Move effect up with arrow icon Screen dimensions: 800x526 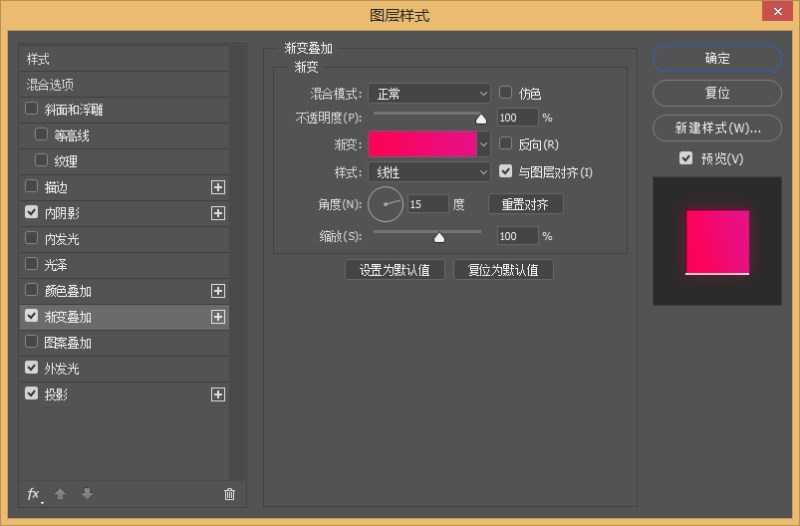60,494
